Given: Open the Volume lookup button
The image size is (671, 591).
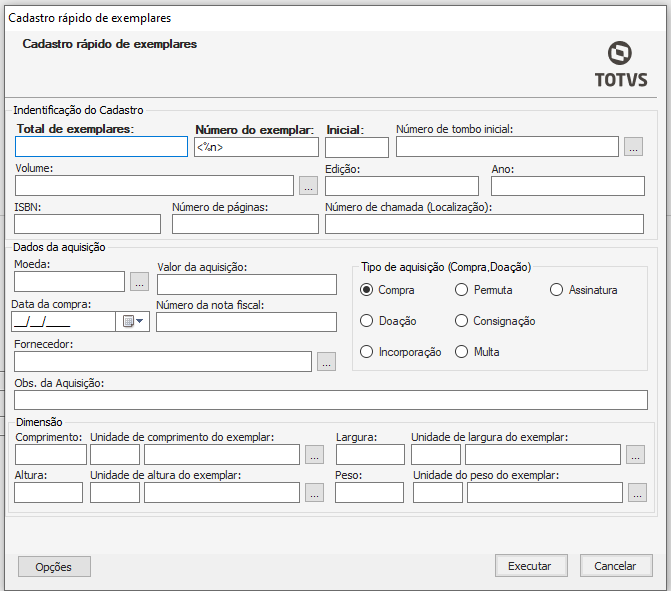Looking at the screenshot, I should [x=308, y=185].
